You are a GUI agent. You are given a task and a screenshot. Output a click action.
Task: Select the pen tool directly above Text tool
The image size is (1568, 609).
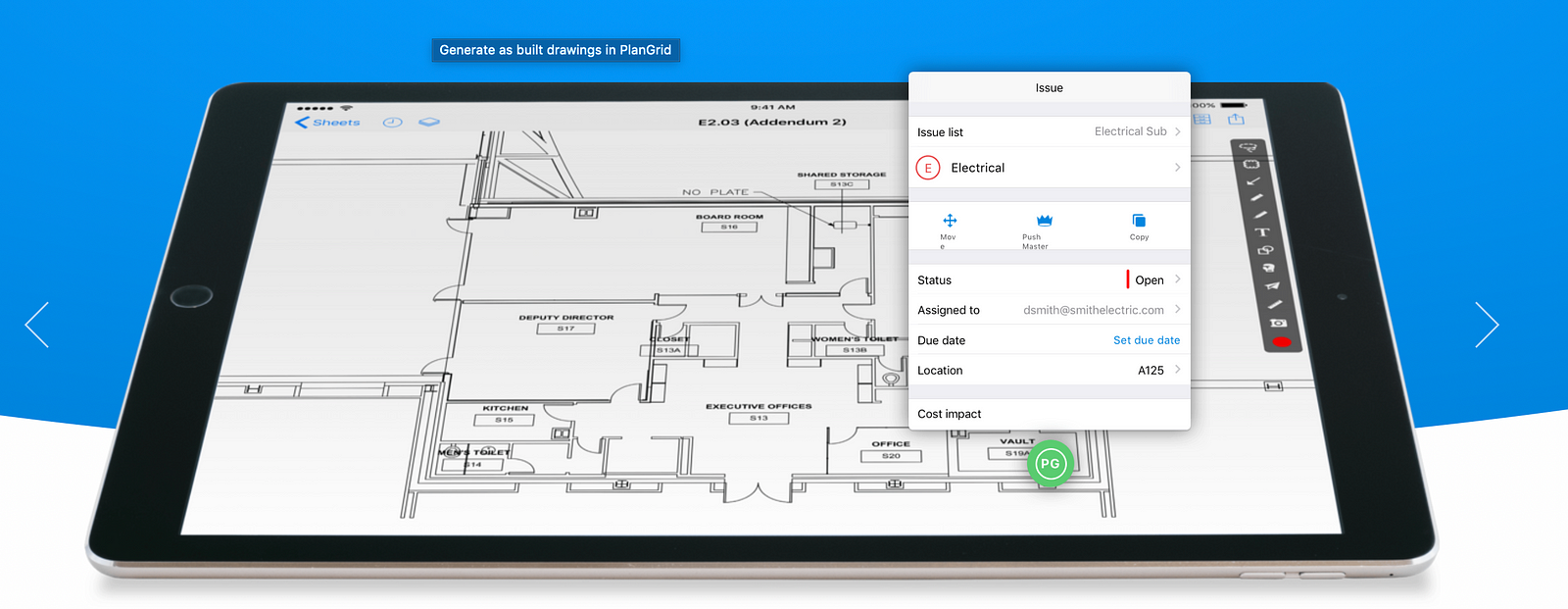(x=1259, y=215)
